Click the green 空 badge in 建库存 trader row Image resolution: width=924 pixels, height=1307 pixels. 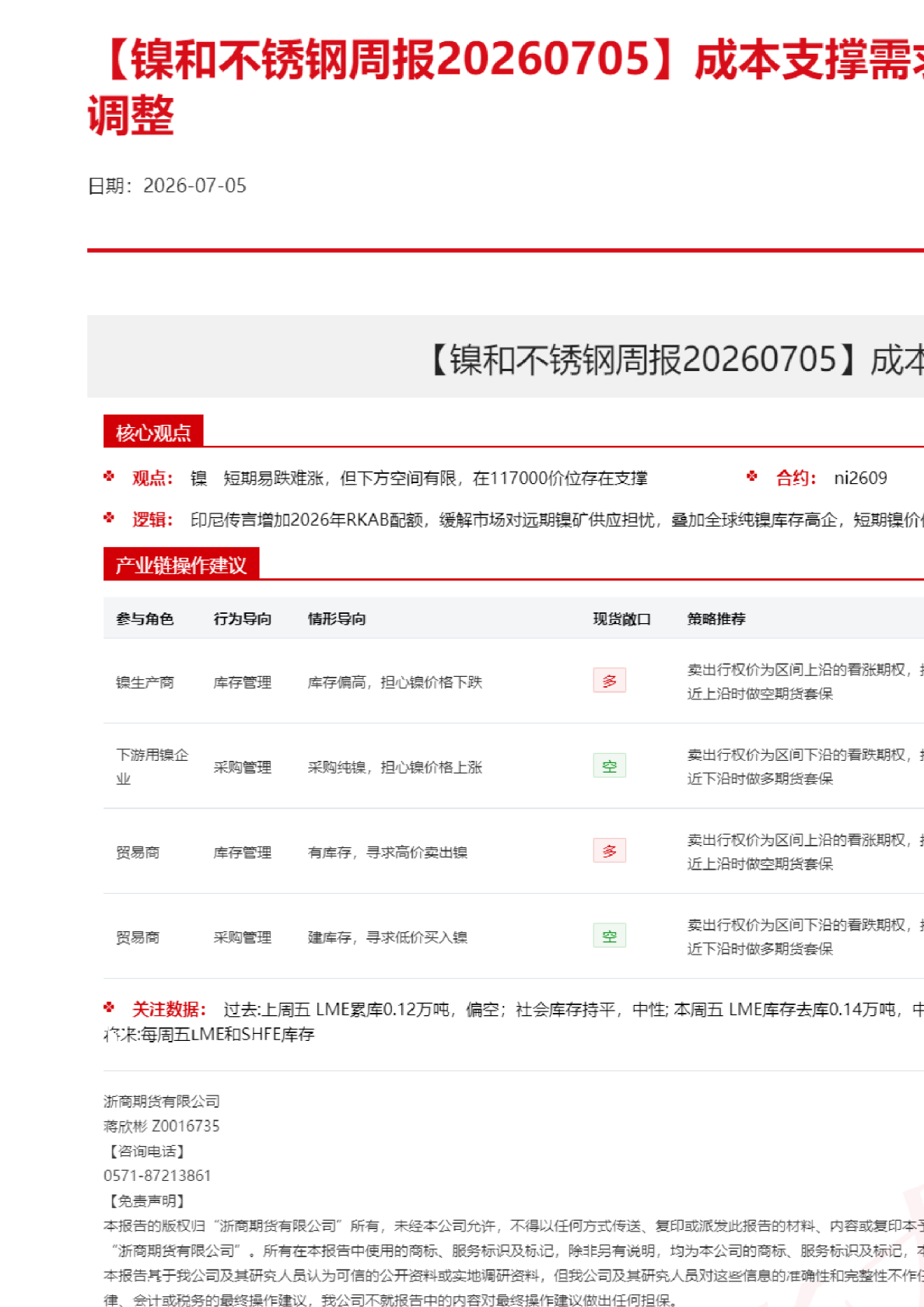[x=609, y=935]
